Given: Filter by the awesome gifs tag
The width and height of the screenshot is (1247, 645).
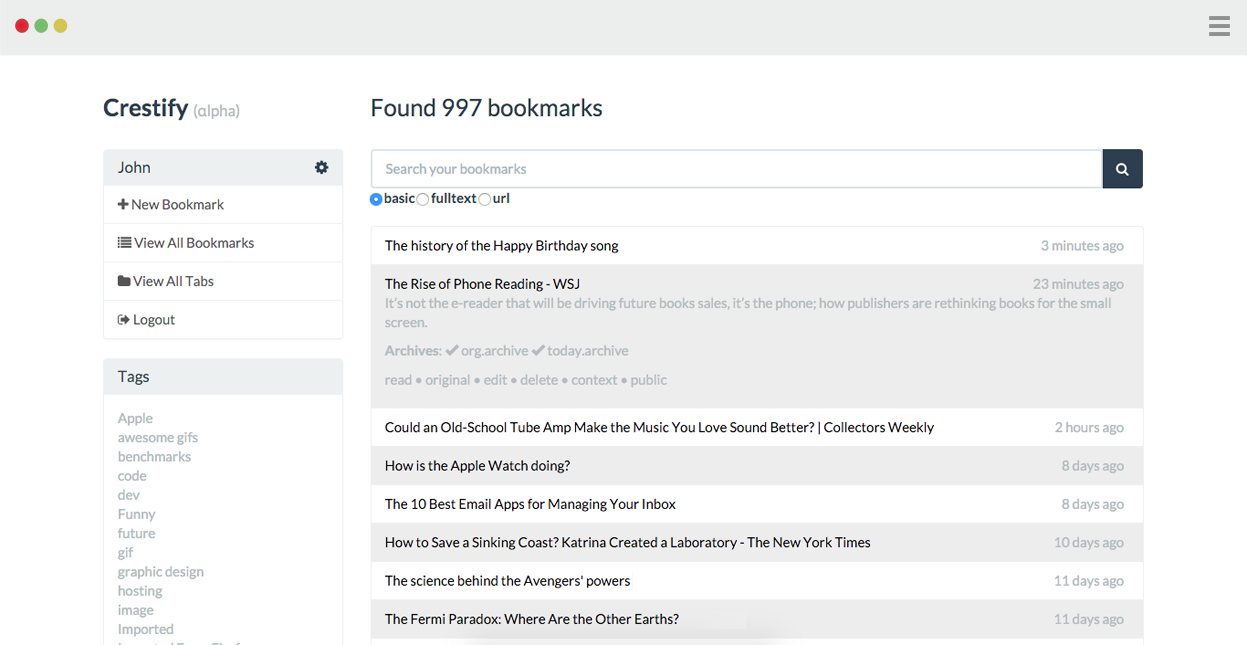Looking at the screenshot, I should [158, 437].
